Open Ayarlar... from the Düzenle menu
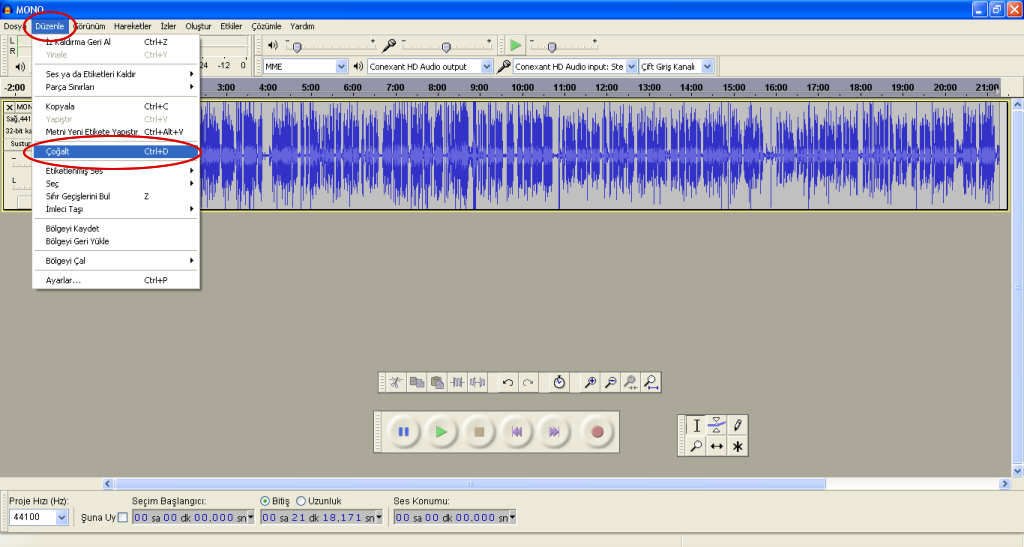This screenshot has height=547, width=1024. (x=116, y=280)
